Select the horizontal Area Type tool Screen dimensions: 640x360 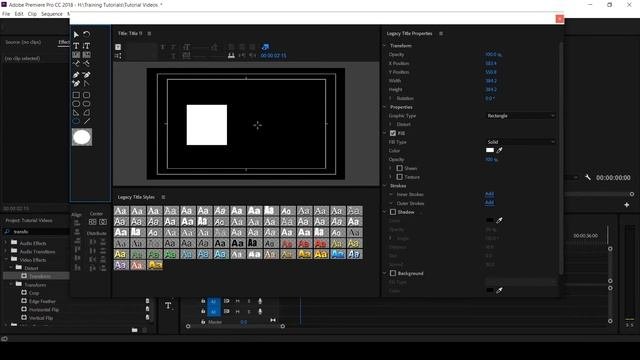coord(76,55)
